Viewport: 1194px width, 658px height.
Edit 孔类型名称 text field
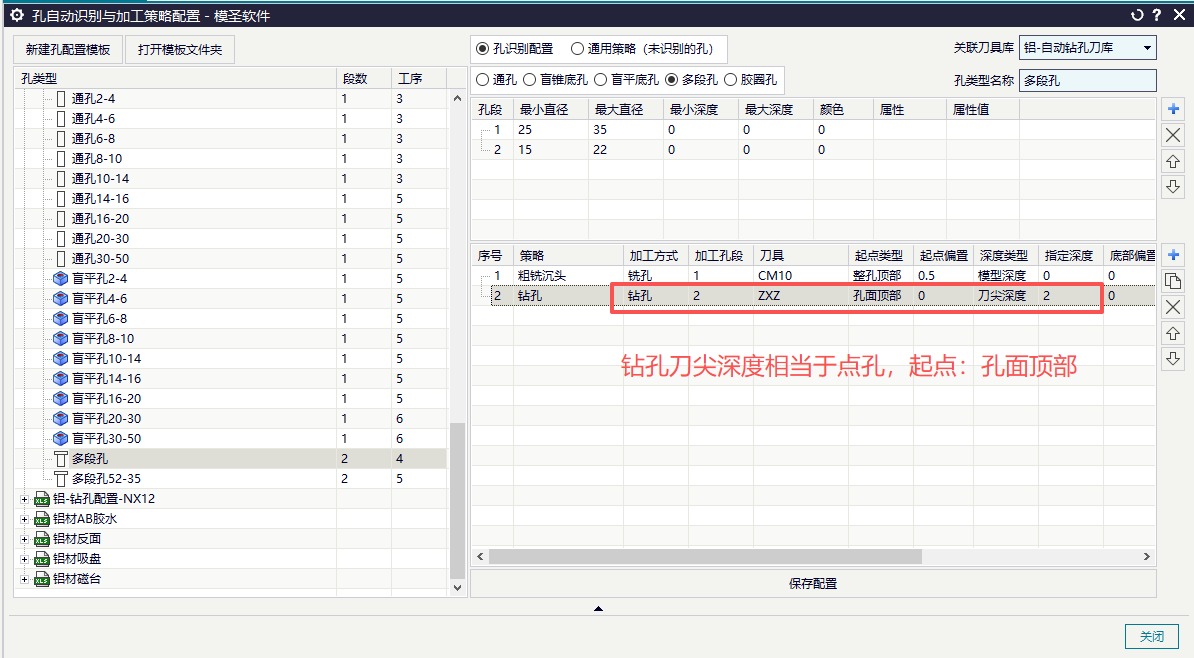point(1087,81)
